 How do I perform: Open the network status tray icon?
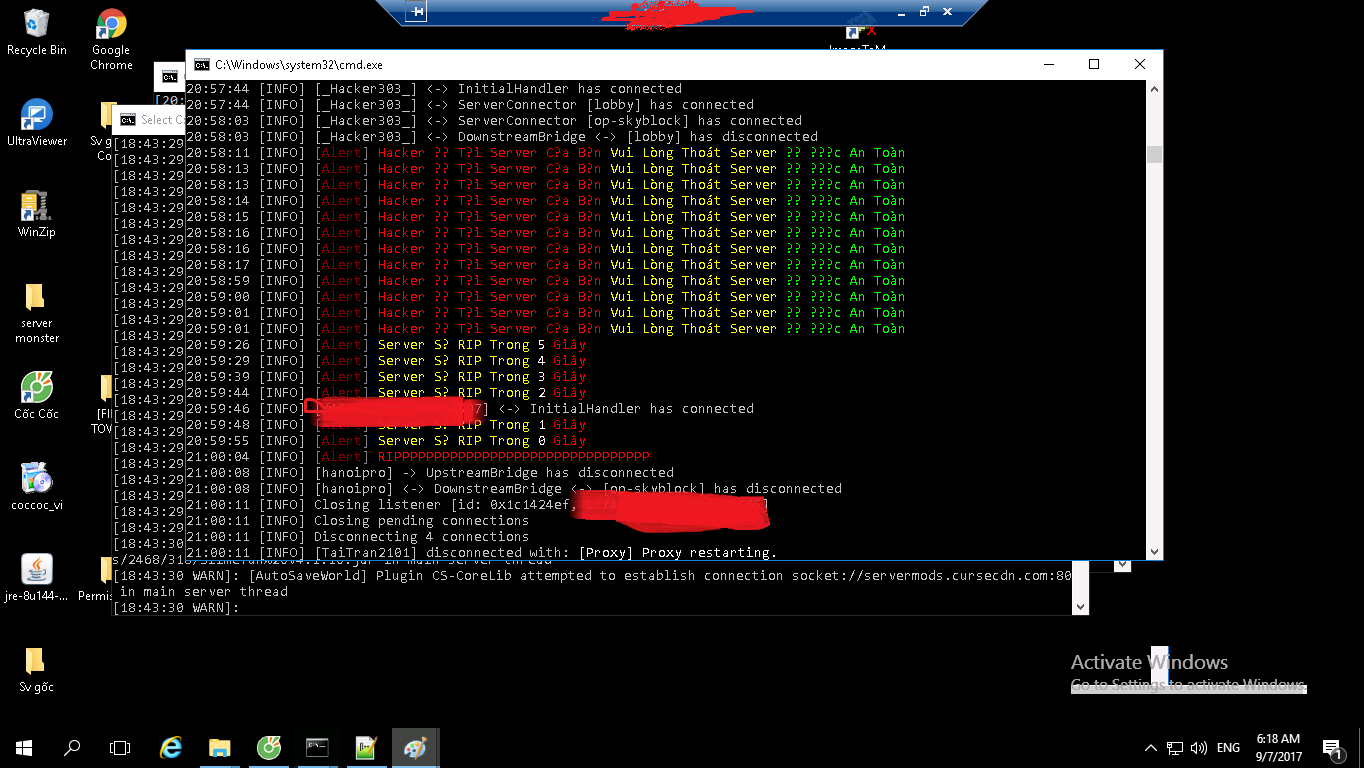click(1175, 748)
